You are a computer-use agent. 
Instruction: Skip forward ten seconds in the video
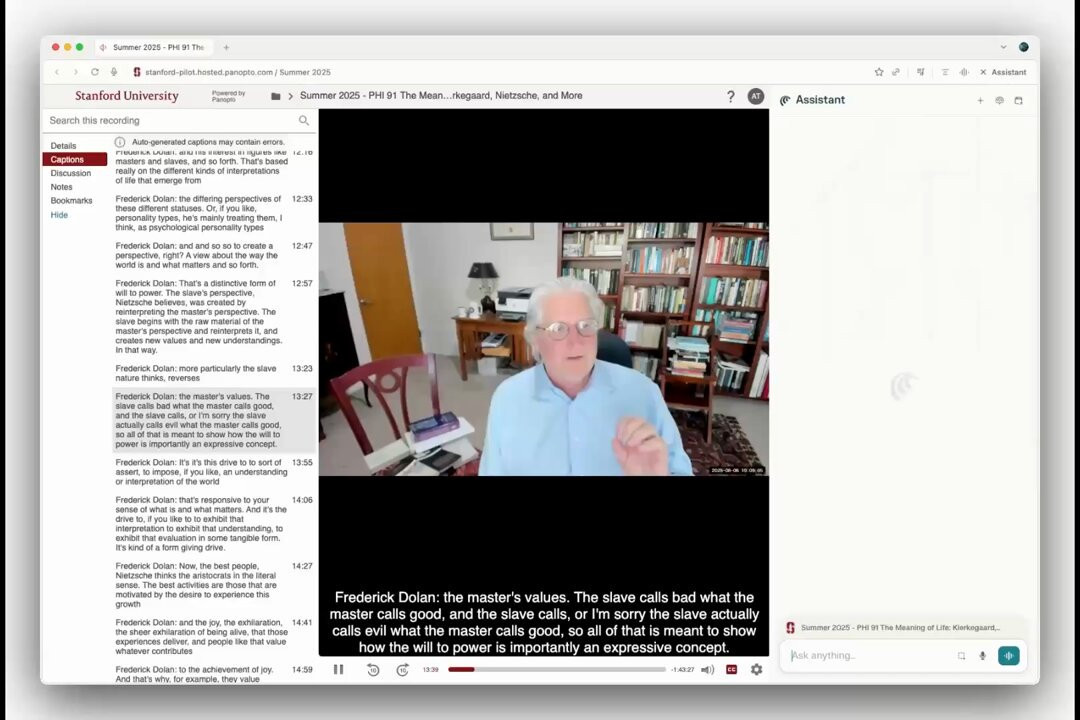pyautogui.click(x=403, y=670)
